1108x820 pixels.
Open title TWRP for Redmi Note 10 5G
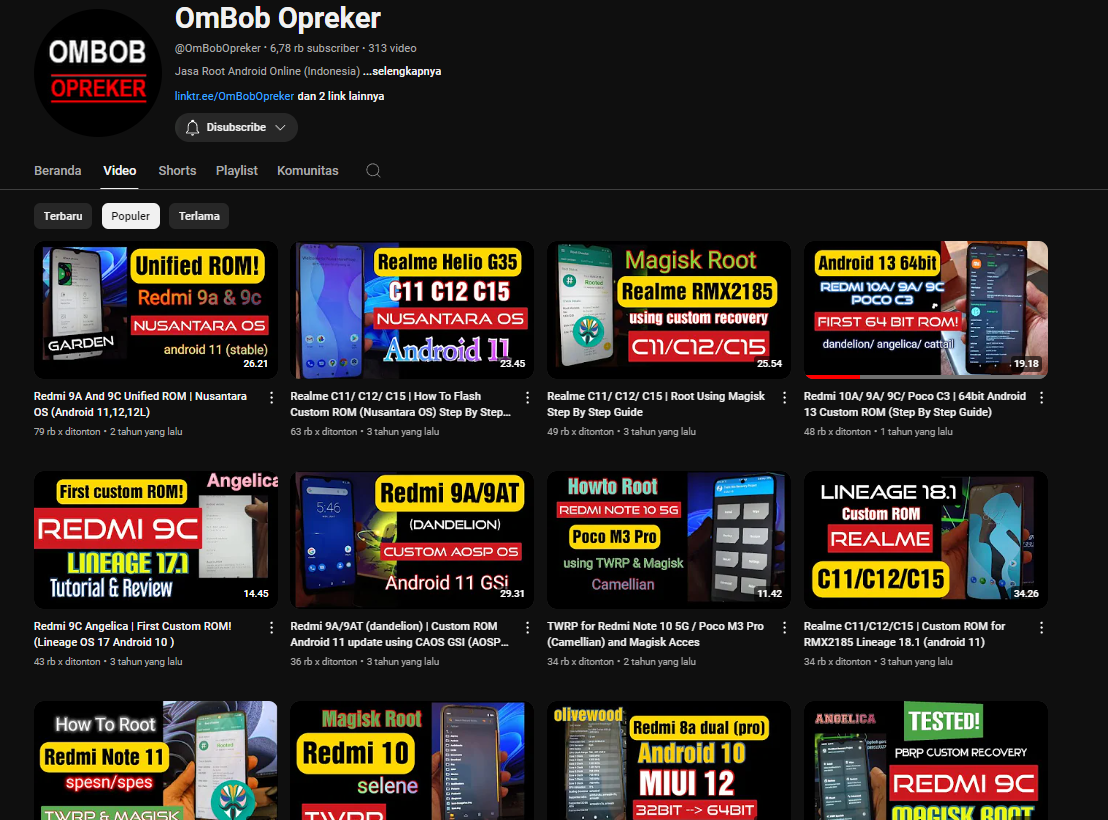pyautogui.click(x=655, y=634)
